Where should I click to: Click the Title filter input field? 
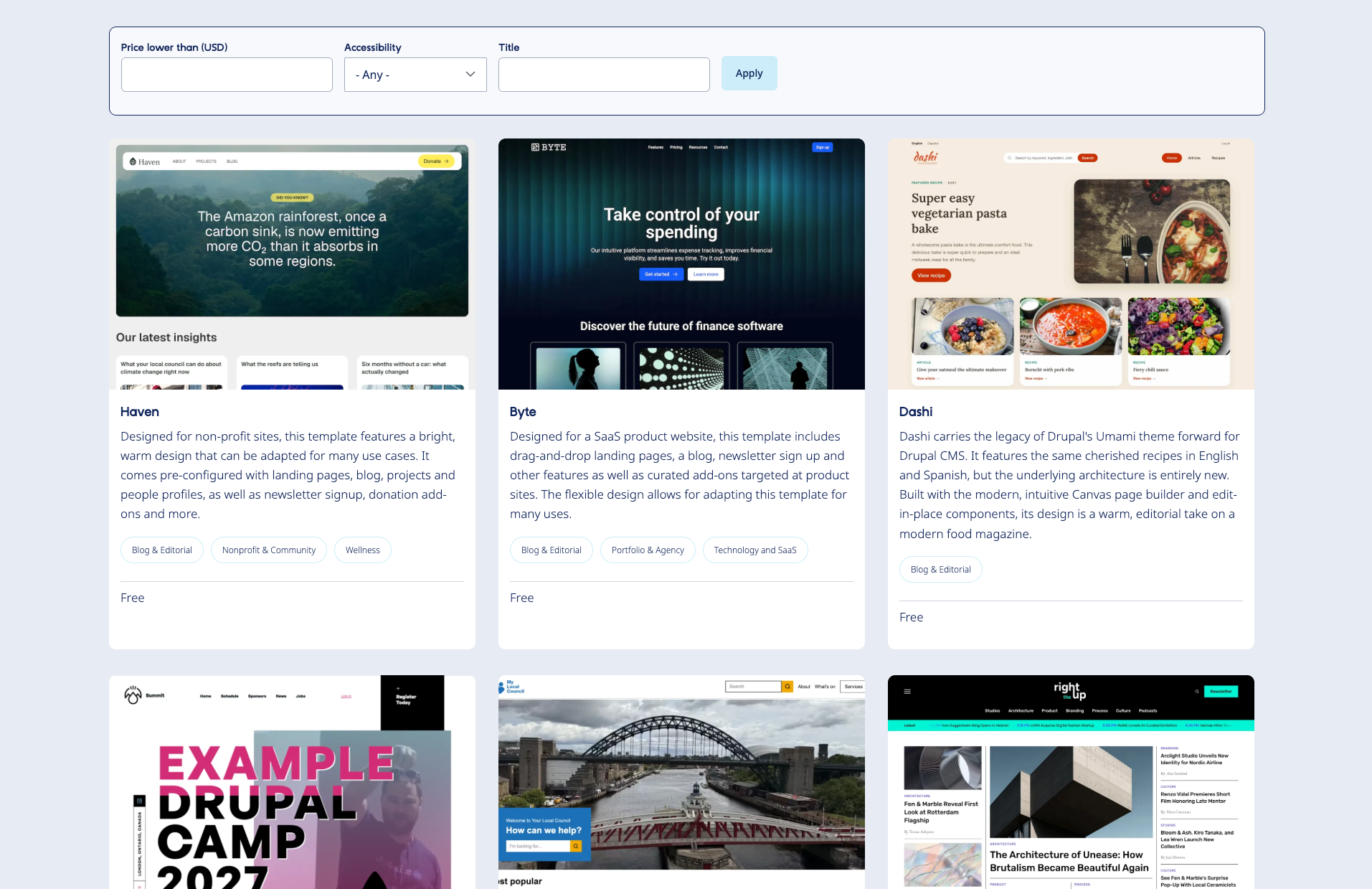click(604, 75)
